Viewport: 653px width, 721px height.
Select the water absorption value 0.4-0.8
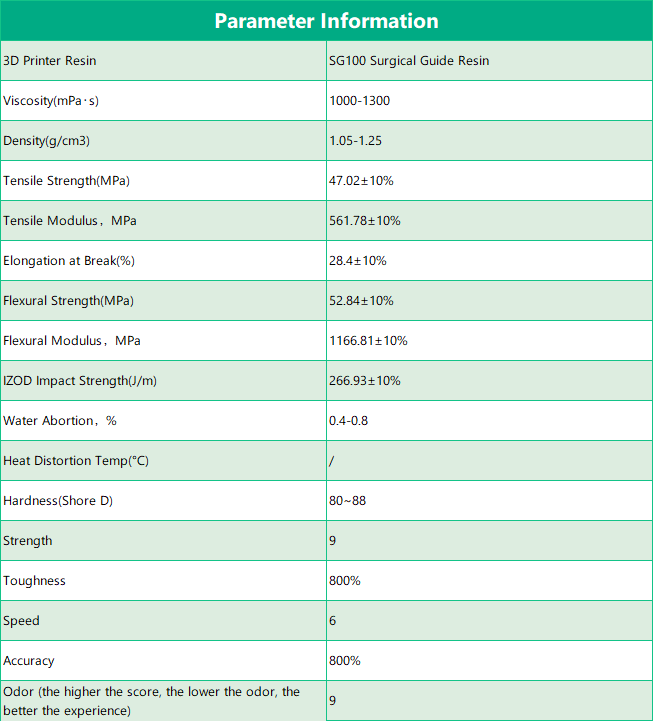coord(349,421)
